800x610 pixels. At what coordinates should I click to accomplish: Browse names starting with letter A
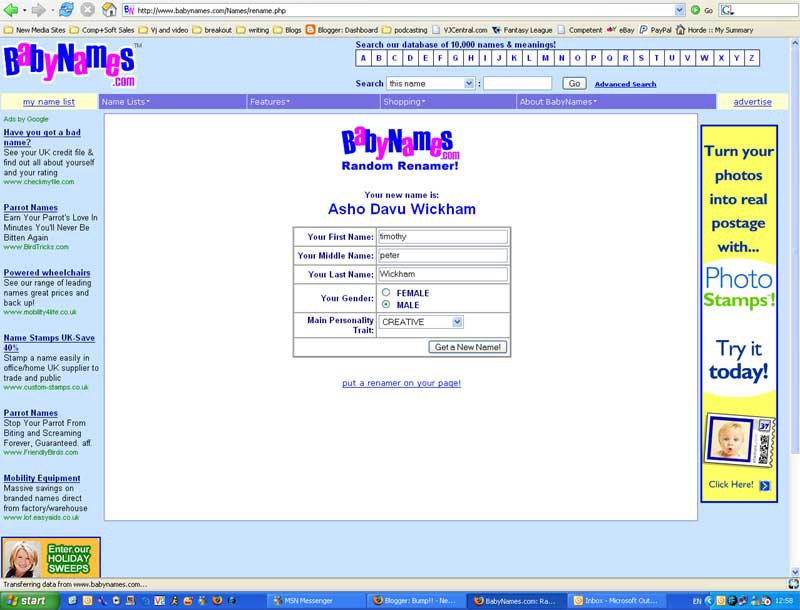[x=363, y=58]
